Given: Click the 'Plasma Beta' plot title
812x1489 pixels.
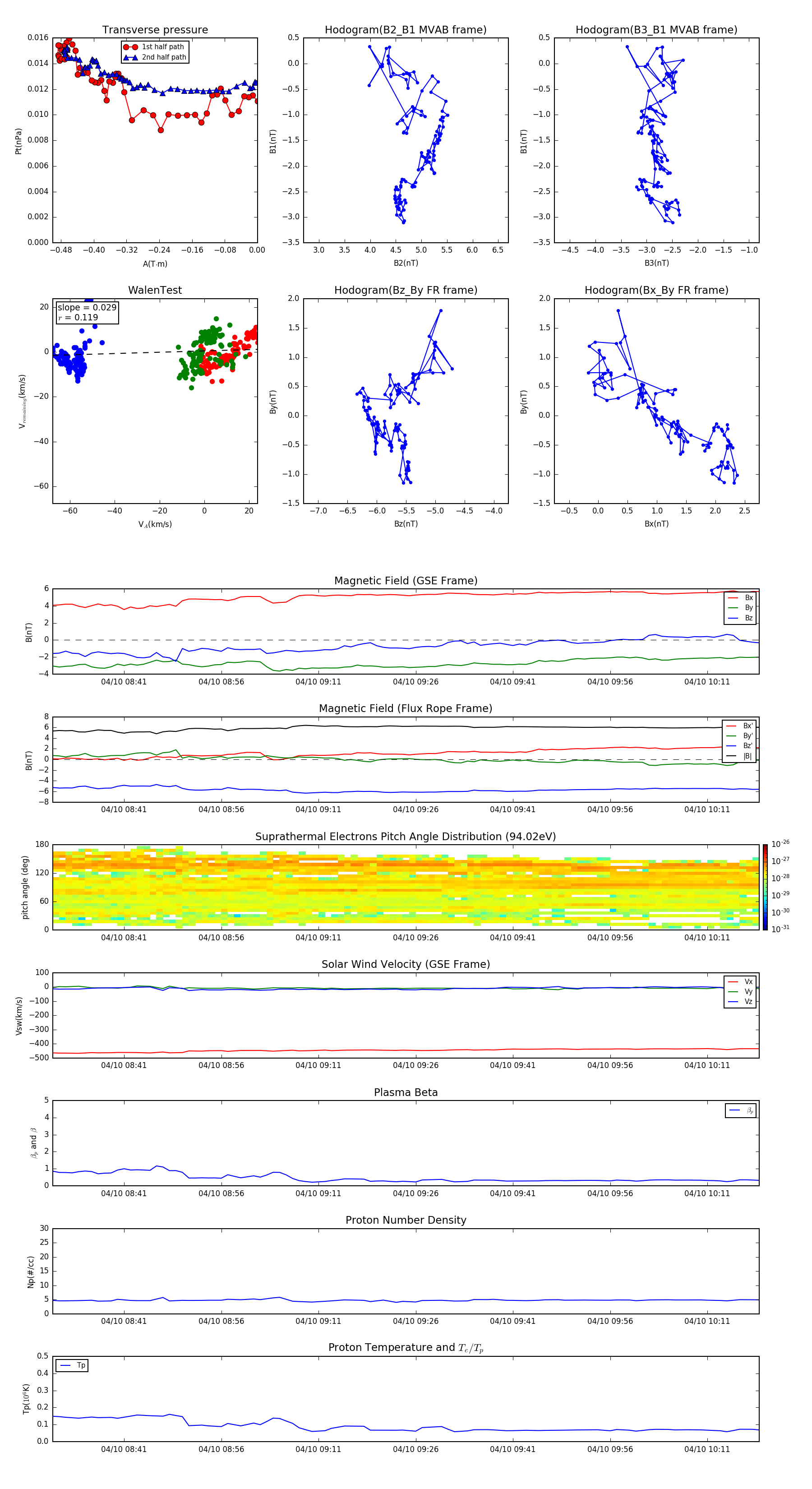Looking at the screenshot, I should (406, 1093).
